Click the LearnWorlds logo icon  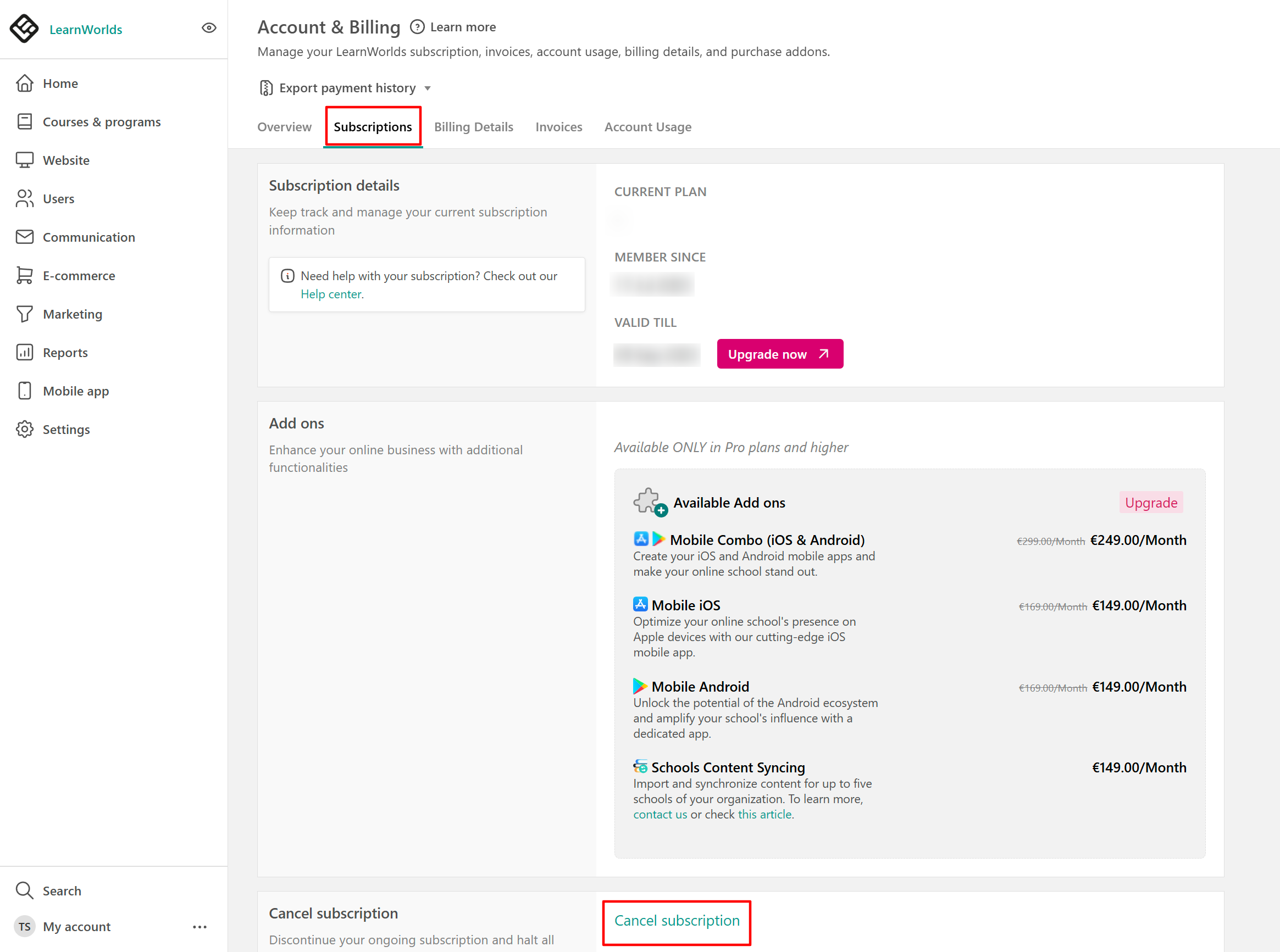(x=24, y=29)
